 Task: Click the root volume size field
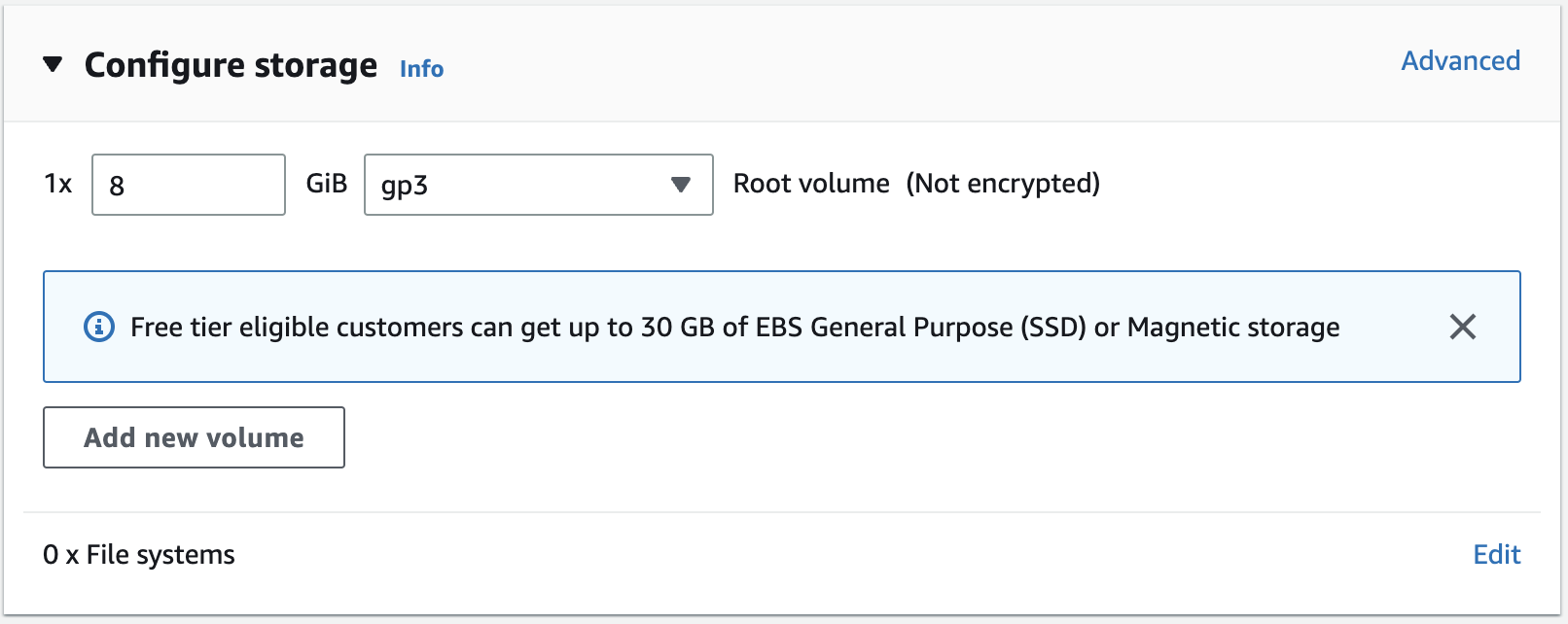click(x=188, y=185)
